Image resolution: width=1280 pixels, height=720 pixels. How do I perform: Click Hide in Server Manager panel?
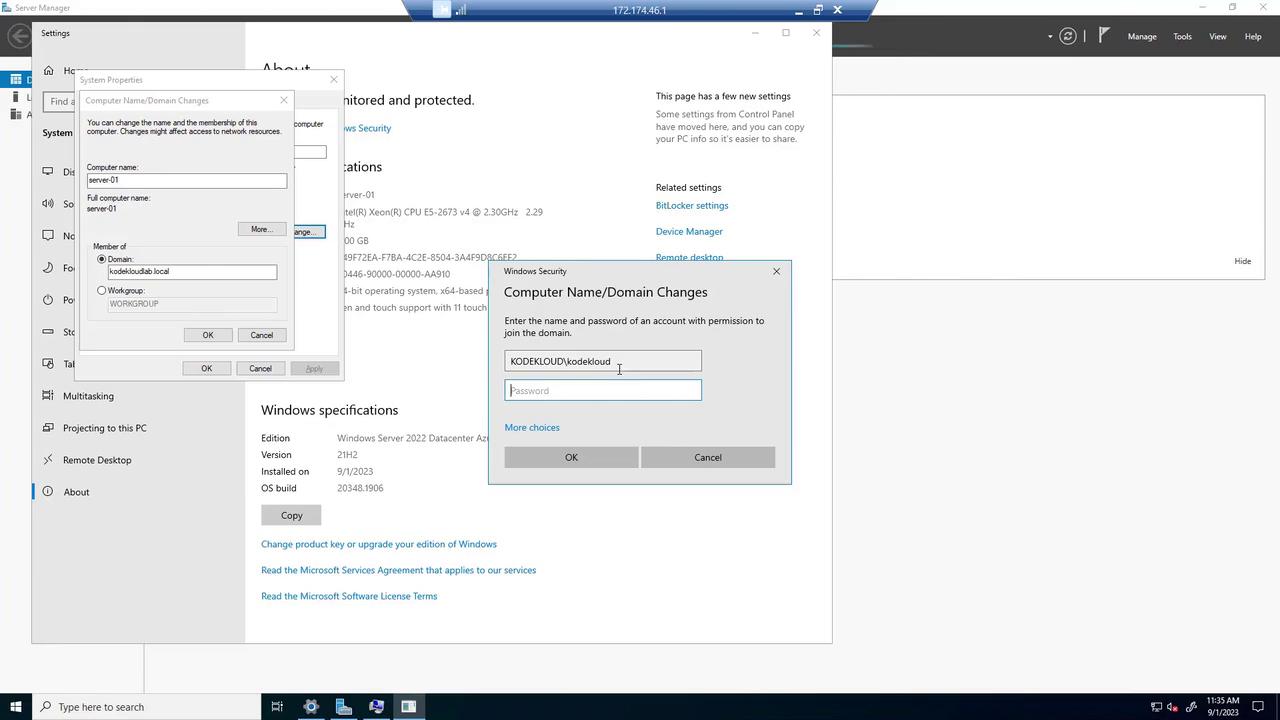point(1242,261)
